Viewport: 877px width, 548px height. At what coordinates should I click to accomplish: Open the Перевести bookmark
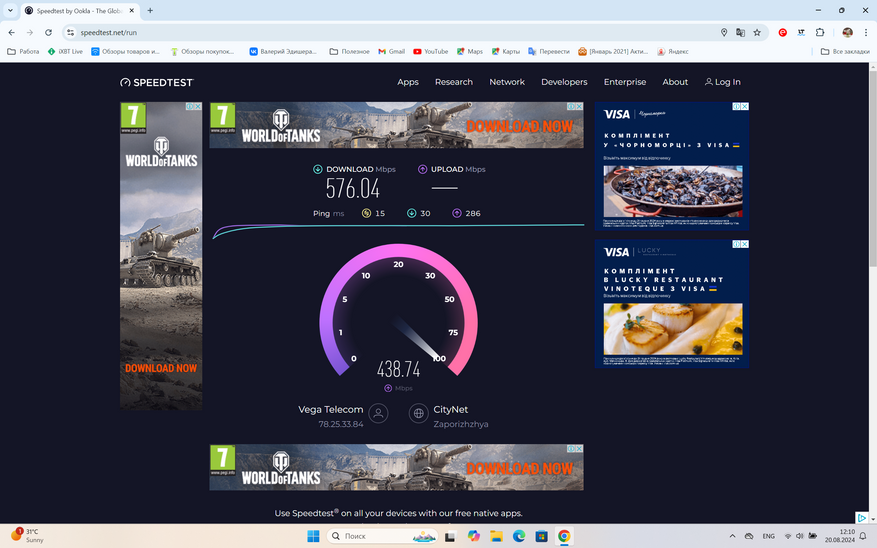[549, 51]
